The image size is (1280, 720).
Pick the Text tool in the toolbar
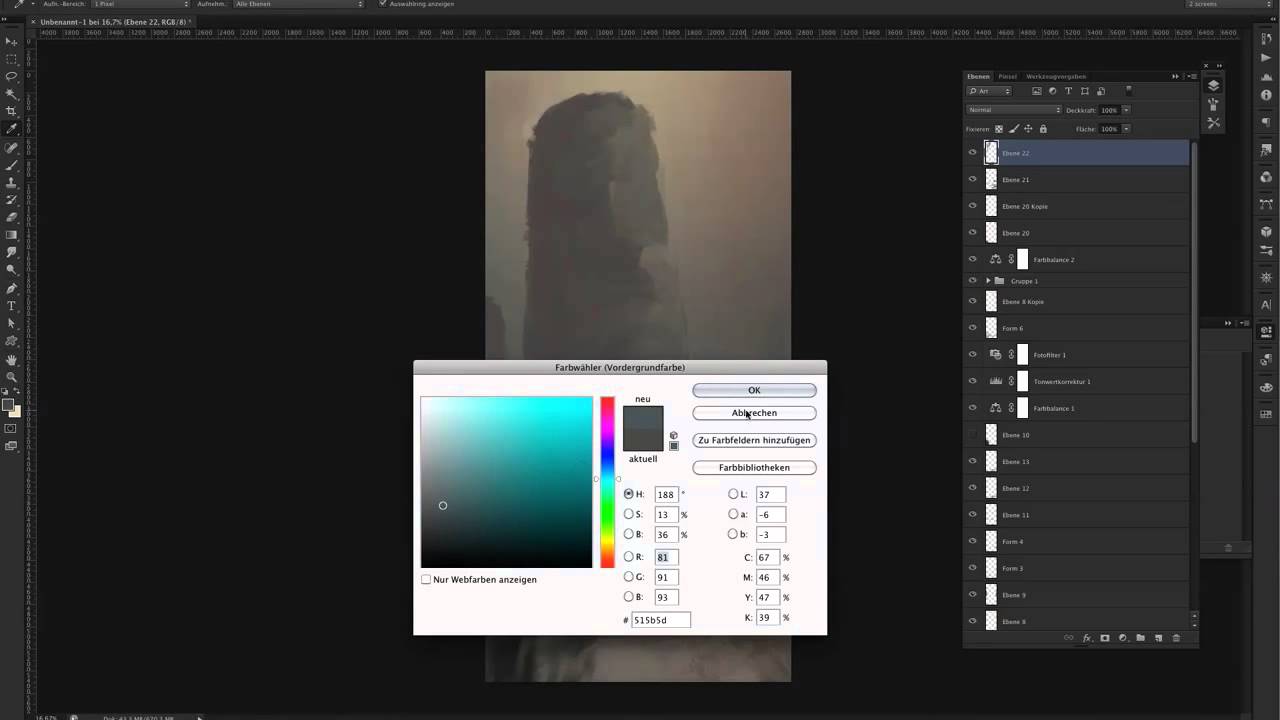click(12, 306)
